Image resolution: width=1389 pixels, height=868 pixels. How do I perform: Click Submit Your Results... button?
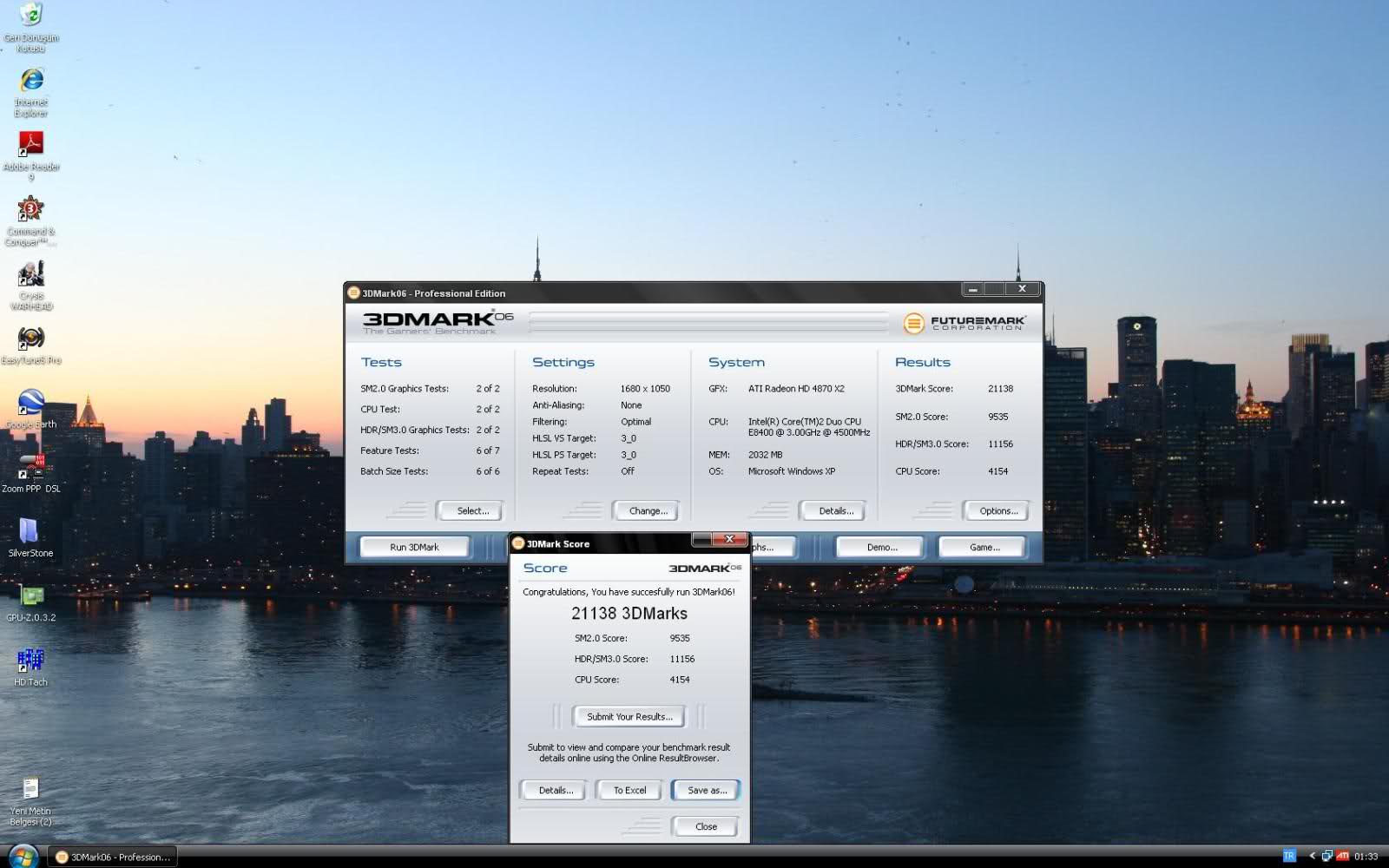pos(629,716)
